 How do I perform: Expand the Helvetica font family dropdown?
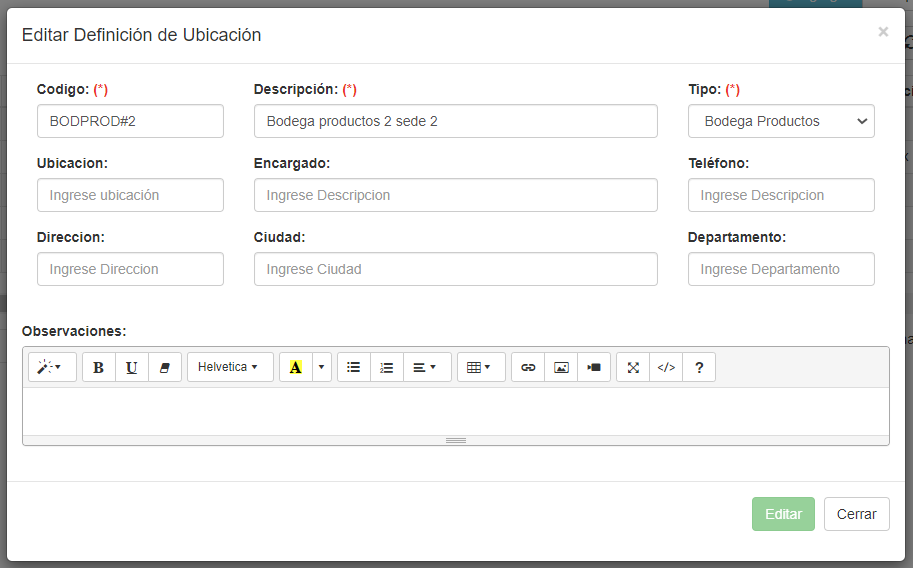point(229,367)
